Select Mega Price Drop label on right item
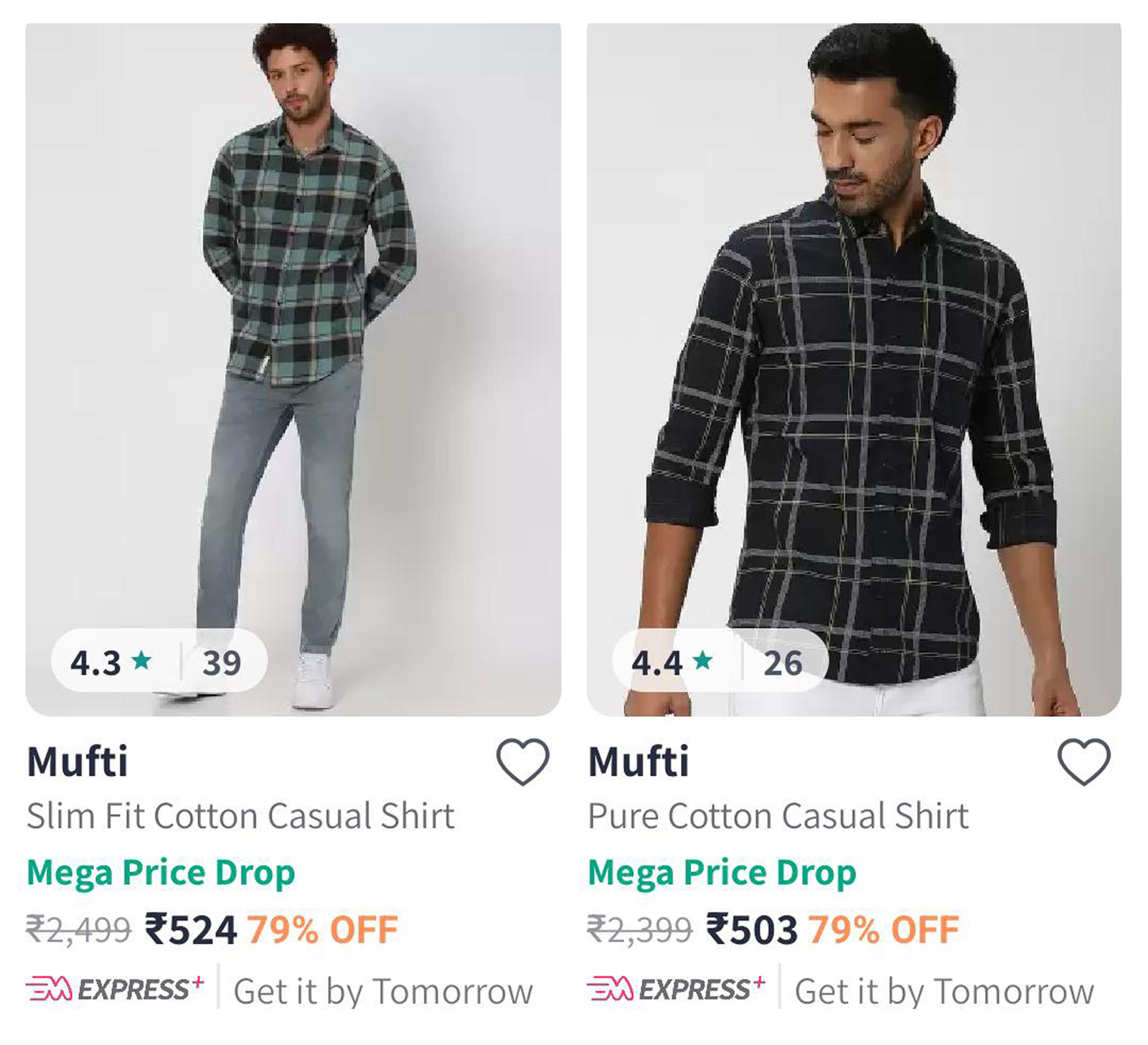The image size is (1148, 1045). click(722, 873)
